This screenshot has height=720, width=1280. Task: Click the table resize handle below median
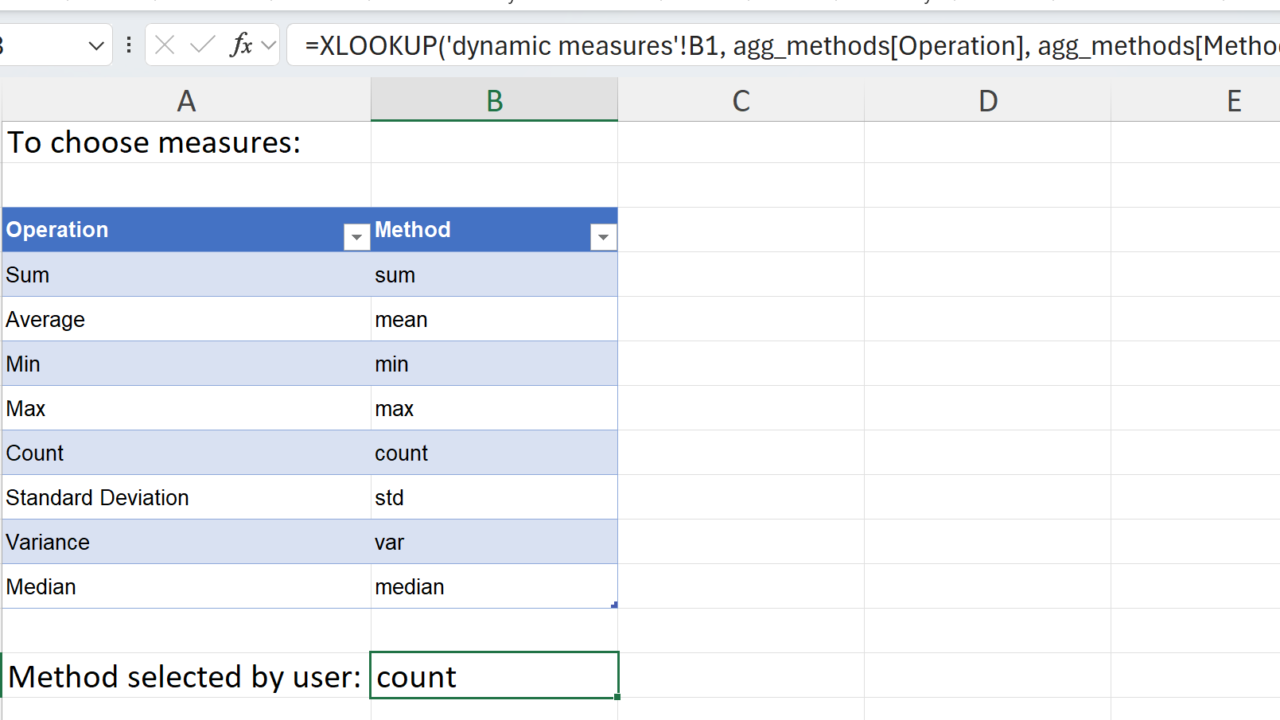point(614,605)
